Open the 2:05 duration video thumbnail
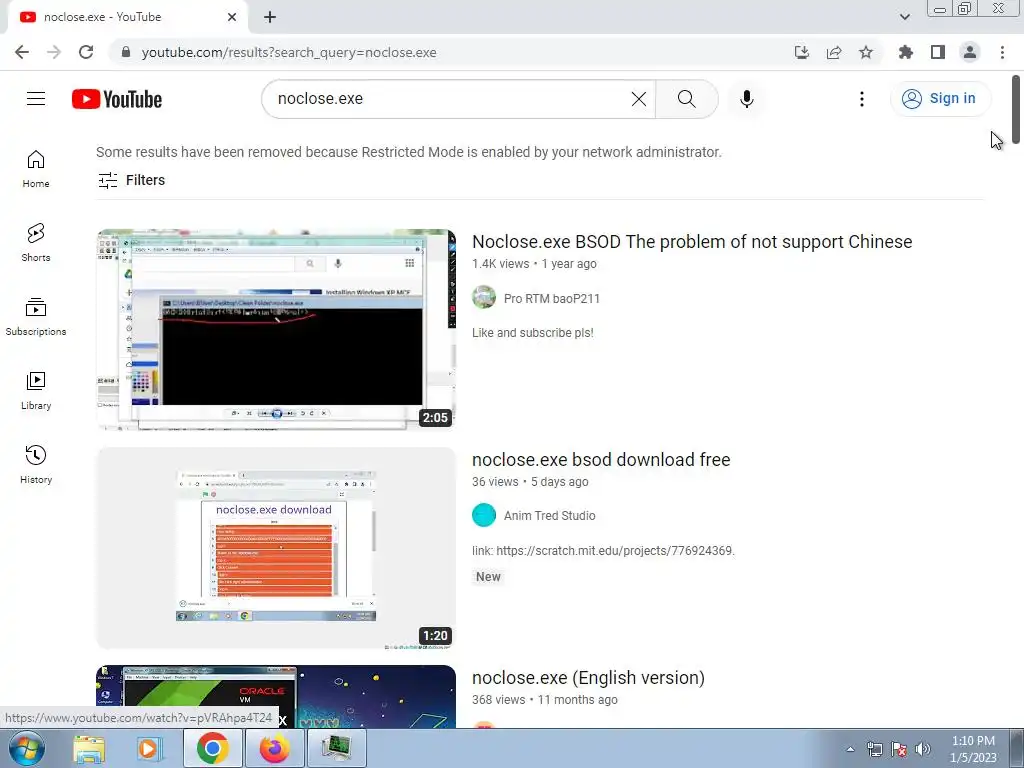 (x=276, y=330)
